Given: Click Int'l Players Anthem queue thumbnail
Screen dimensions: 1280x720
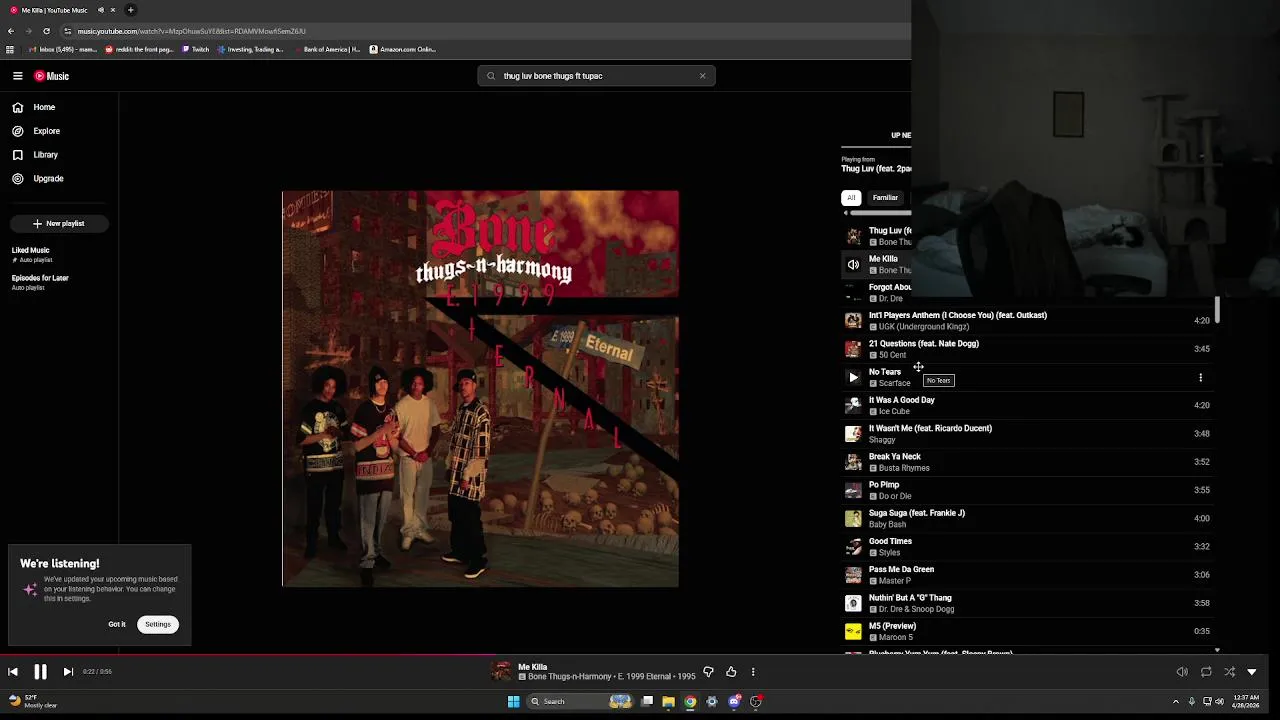Looking at the screenshot, I should (x=853, y=321).
